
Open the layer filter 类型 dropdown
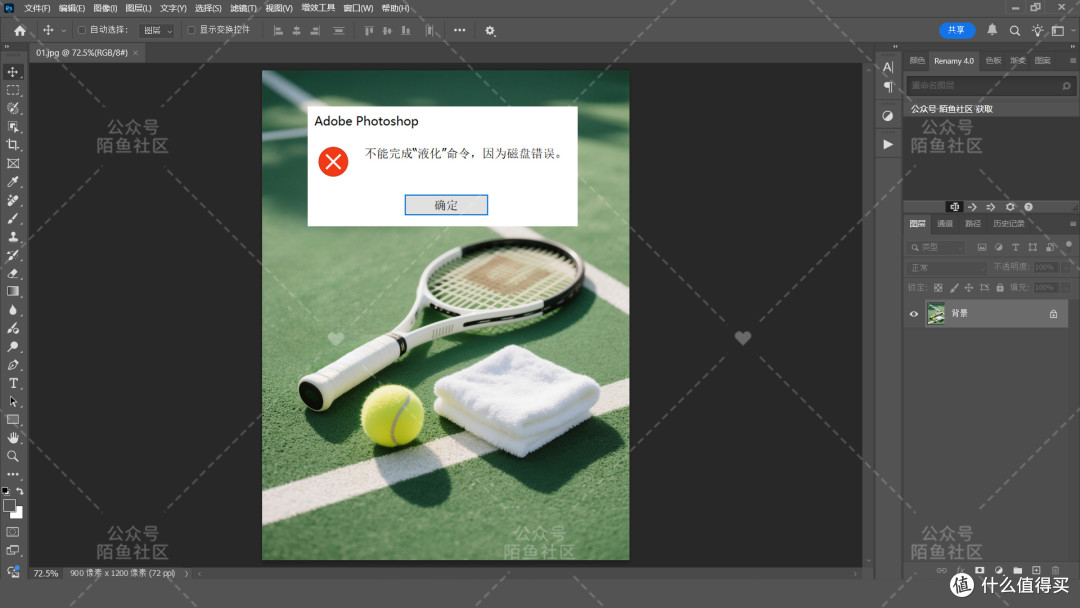coord(937,247)
